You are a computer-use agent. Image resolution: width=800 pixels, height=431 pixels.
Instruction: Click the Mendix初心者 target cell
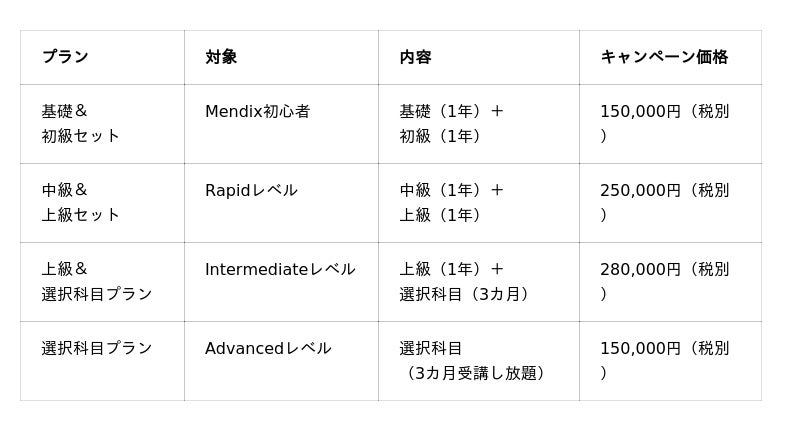282,124
